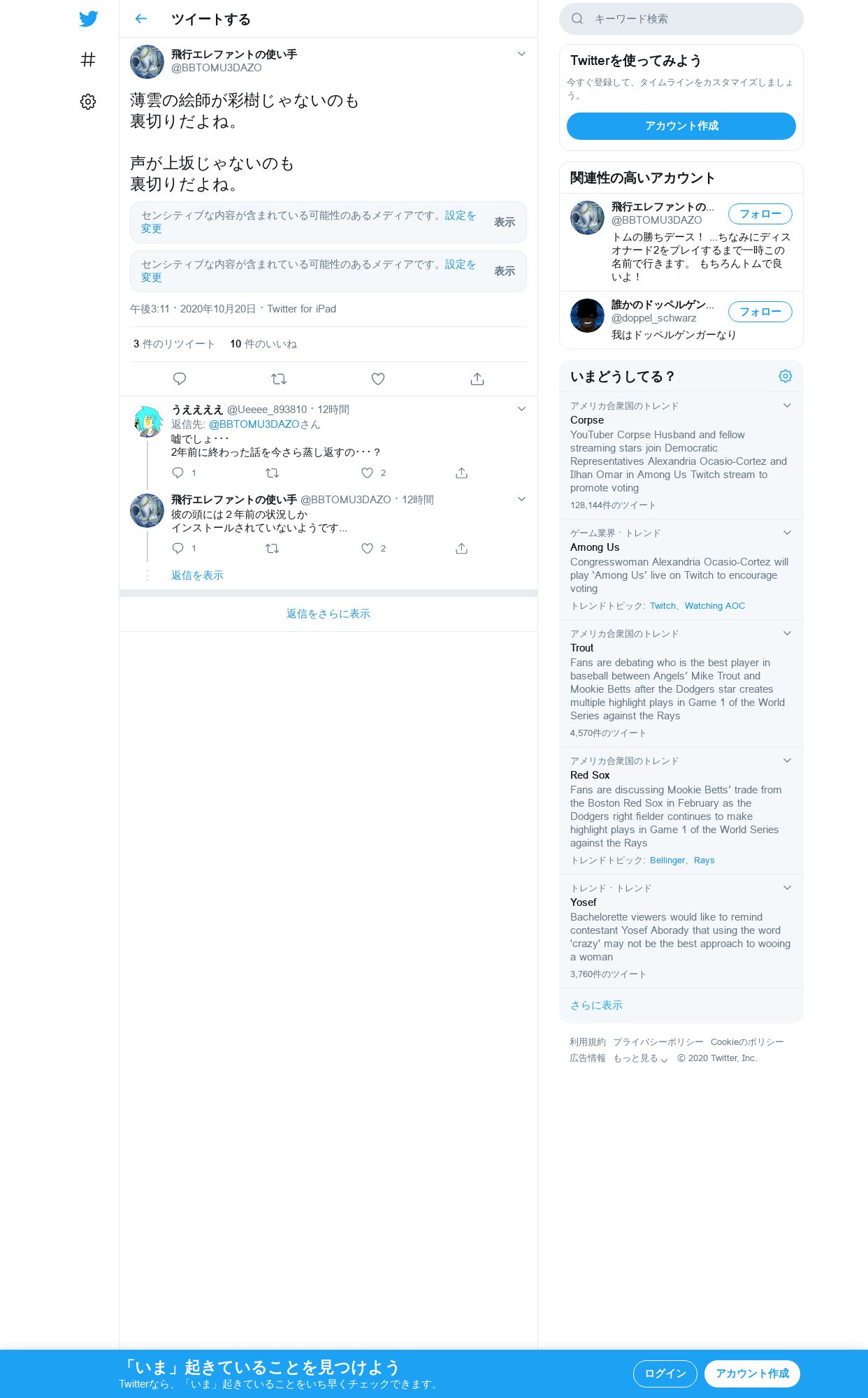
Task: Click the ログイン button in bottom banner
Action: point(665,1374)
